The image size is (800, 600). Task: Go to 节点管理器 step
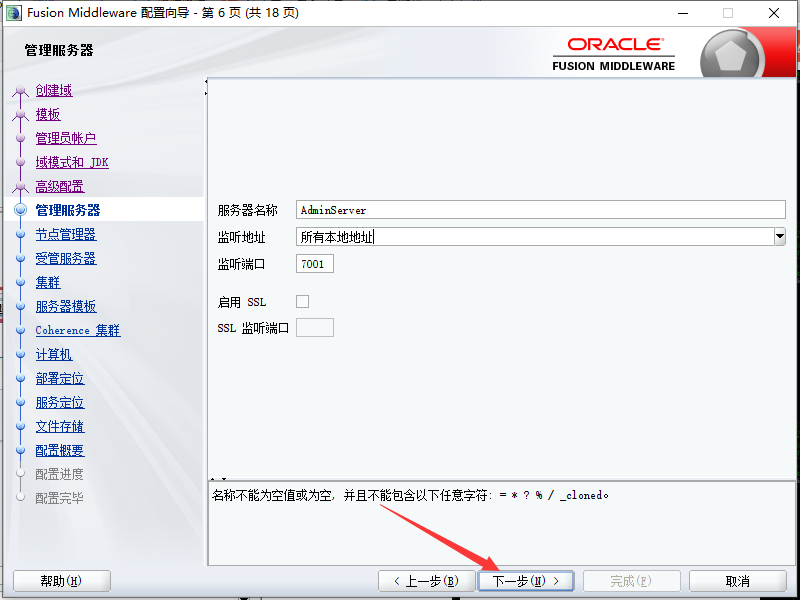click(66, 234)
